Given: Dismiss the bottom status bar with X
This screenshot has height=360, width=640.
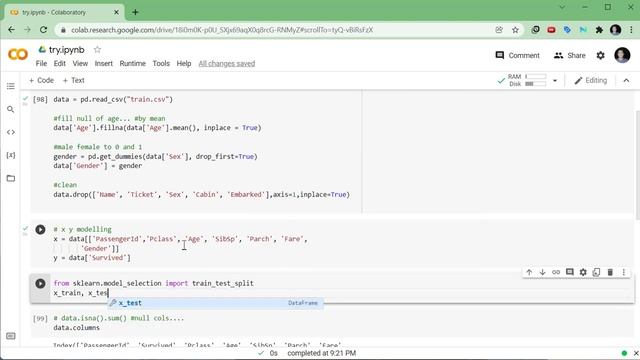Looking at the screenshot, I should pyautogui.click(x=636, y=353).
